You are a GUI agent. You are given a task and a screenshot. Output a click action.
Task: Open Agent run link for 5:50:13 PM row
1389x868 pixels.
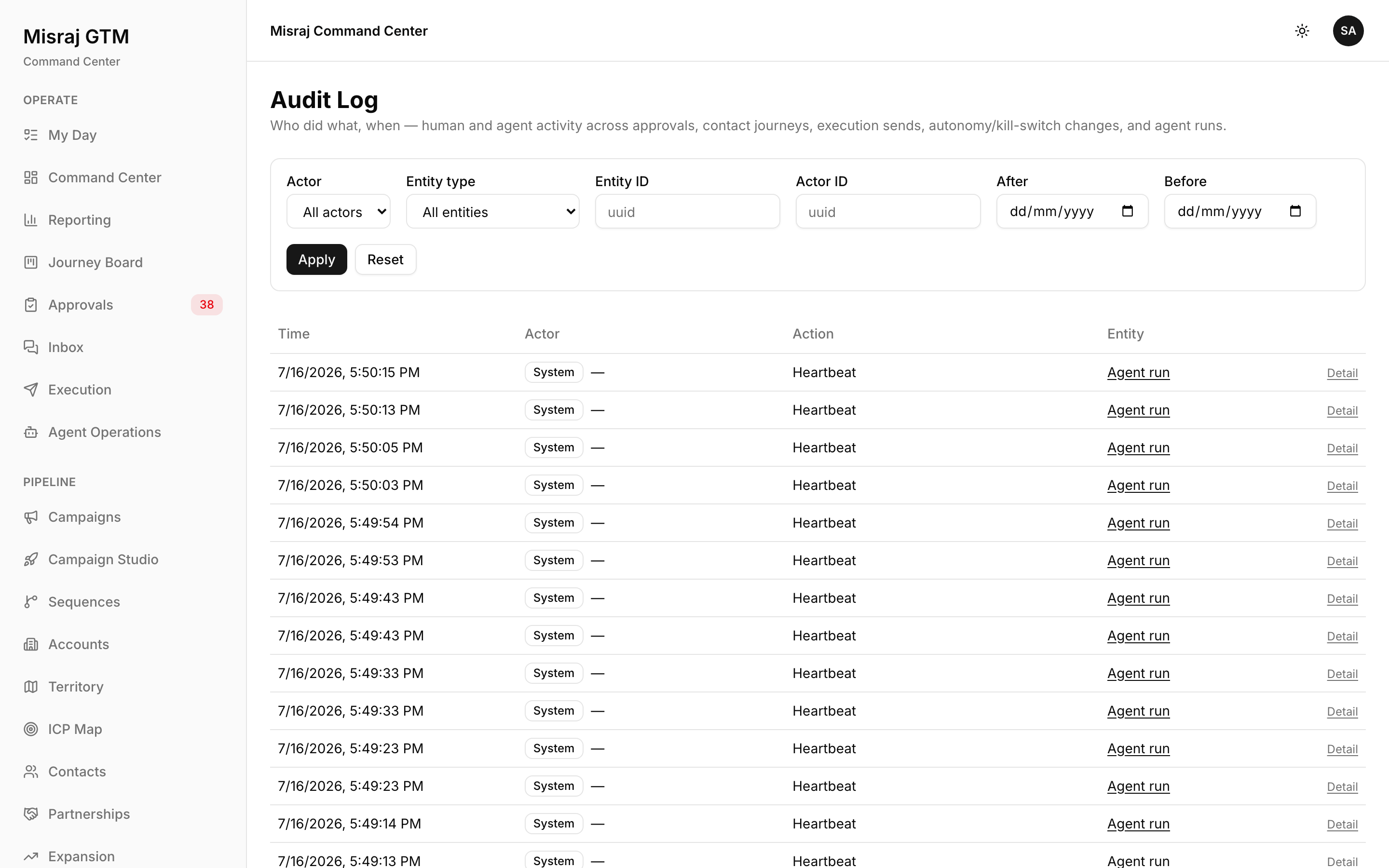[x=1138, y=410]
